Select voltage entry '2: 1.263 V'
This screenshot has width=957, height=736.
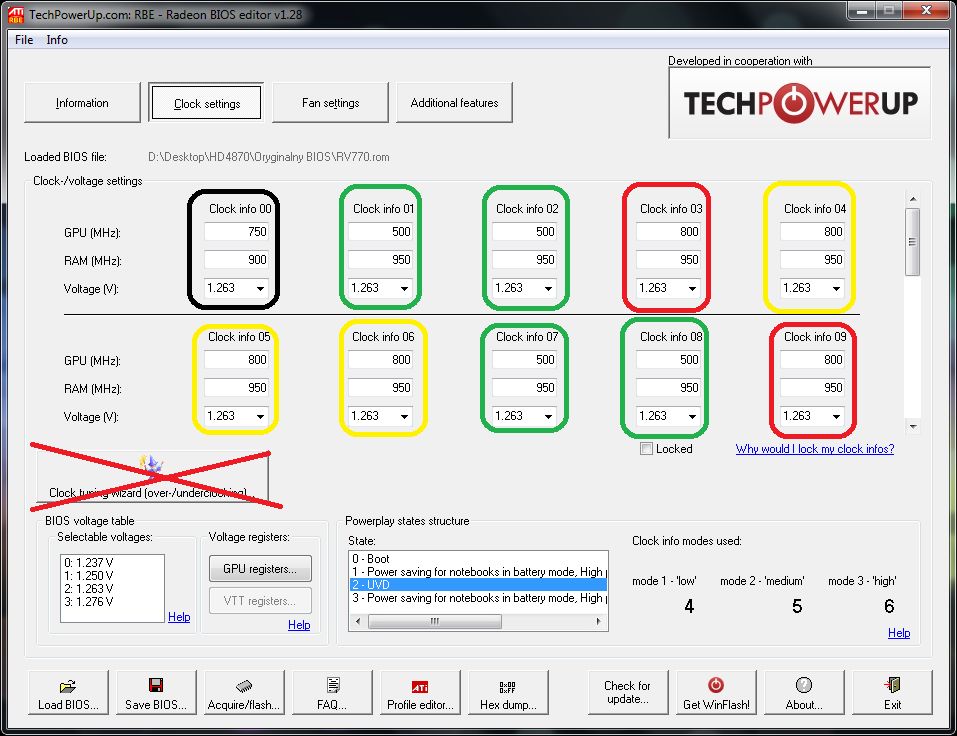[88, 588]
